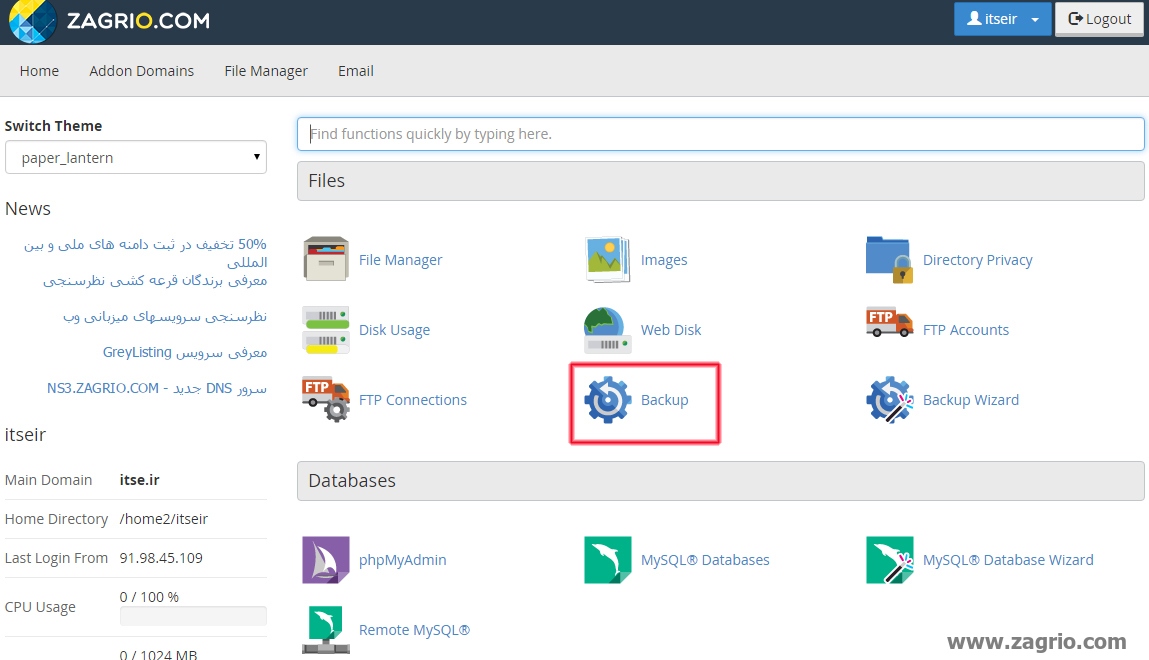Screen dimensions: 1149x660
Task: Click the main domain value itse.ir
Action: (x=139, y=480)
